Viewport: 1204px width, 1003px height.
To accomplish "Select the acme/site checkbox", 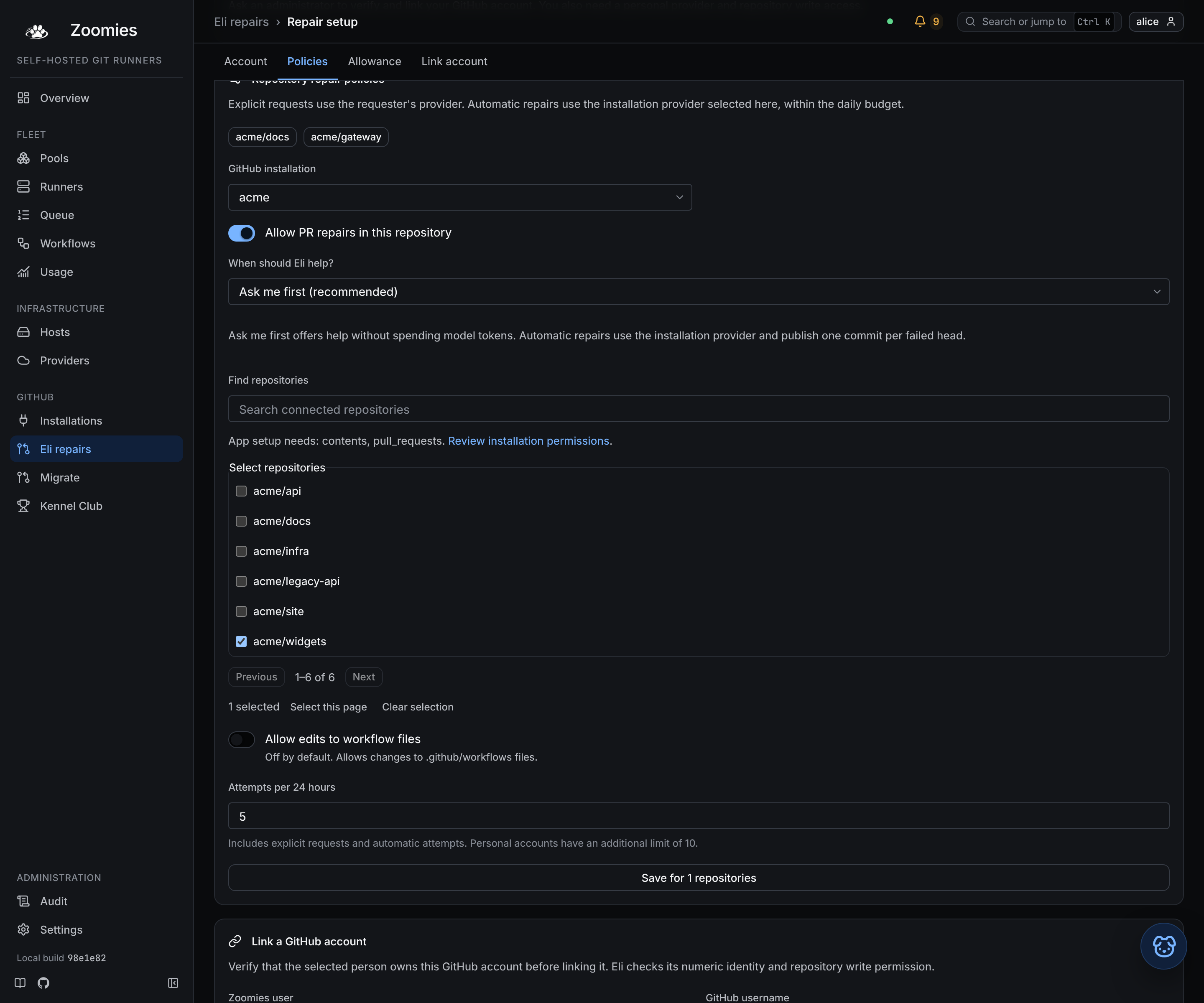I will (x=241, y=611).
